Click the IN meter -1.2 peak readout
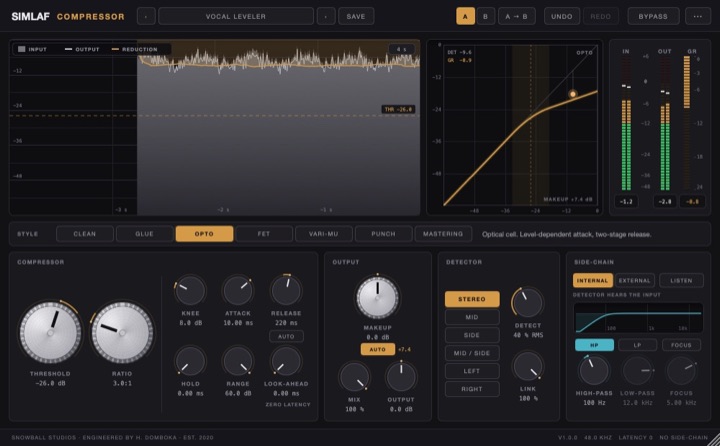This screenshot has width=720, height=446. (626, 201)
